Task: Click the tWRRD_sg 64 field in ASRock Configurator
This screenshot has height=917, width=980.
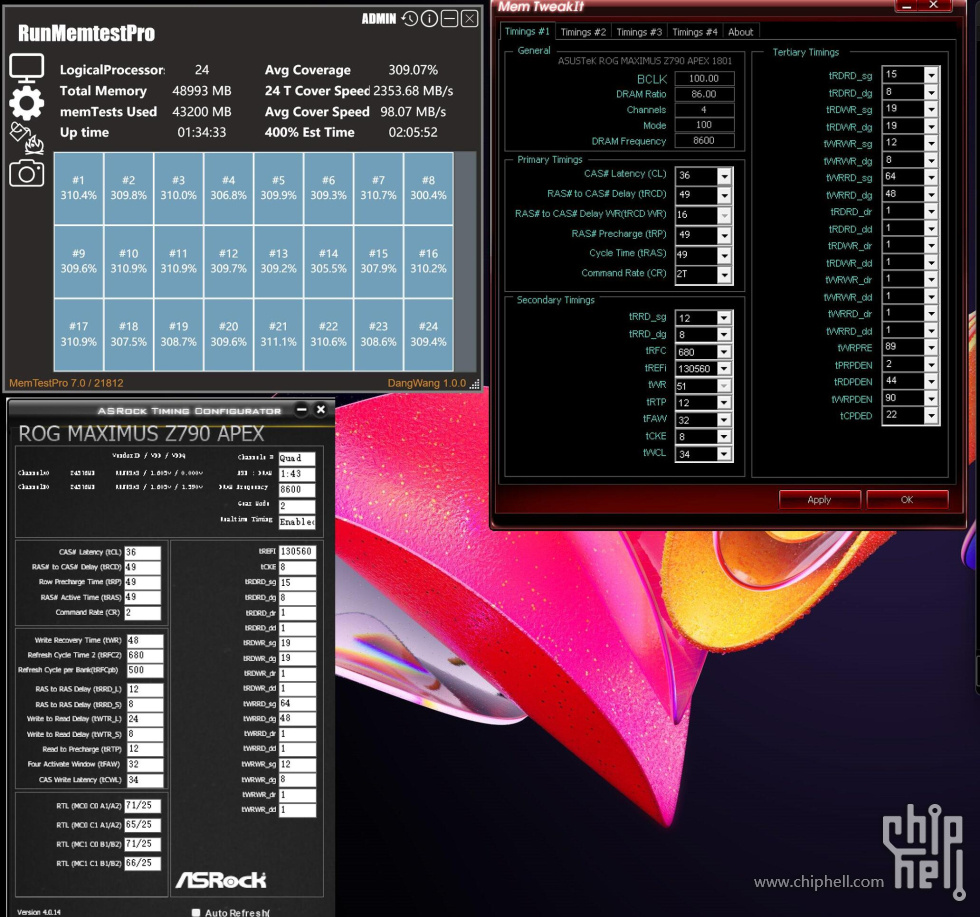Action: (297, 704)
